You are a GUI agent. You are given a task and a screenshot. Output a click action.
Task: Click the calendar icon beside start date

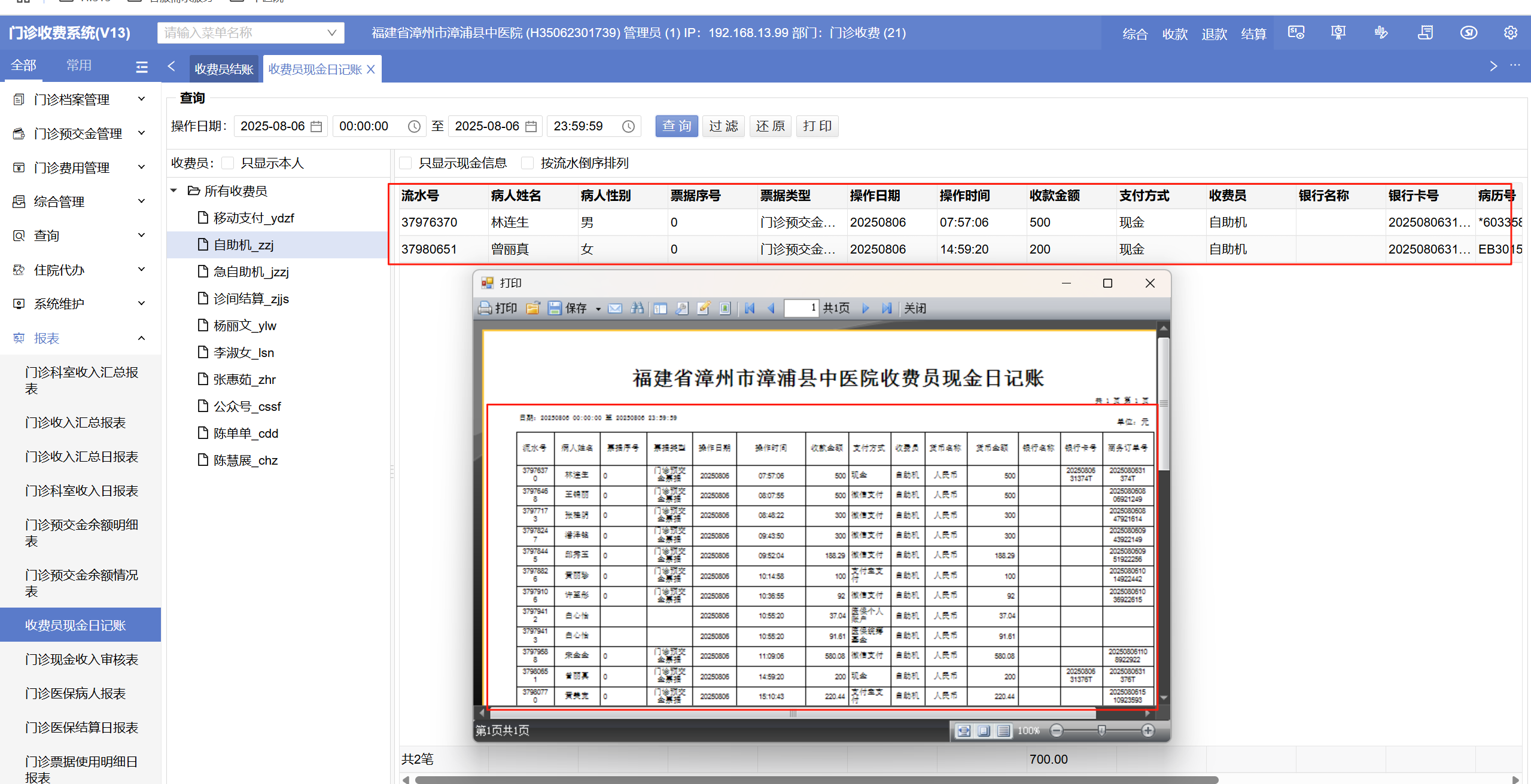pos(316,126)
